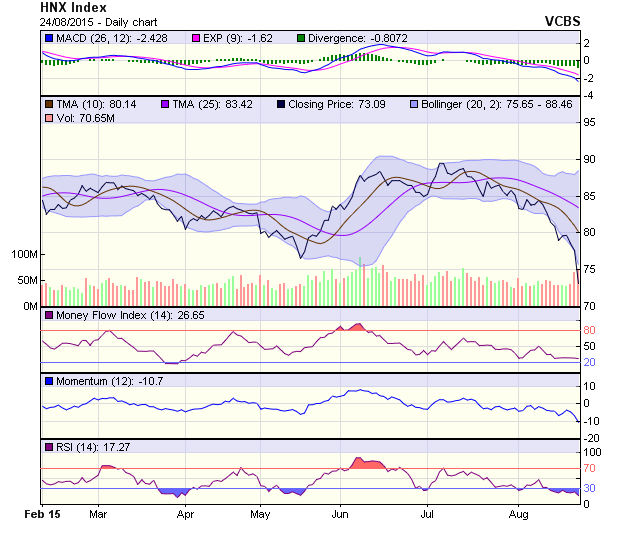Click the Apr label on the time axis
This screenshot has height=535, width=620.
click(x=185, y=515)
